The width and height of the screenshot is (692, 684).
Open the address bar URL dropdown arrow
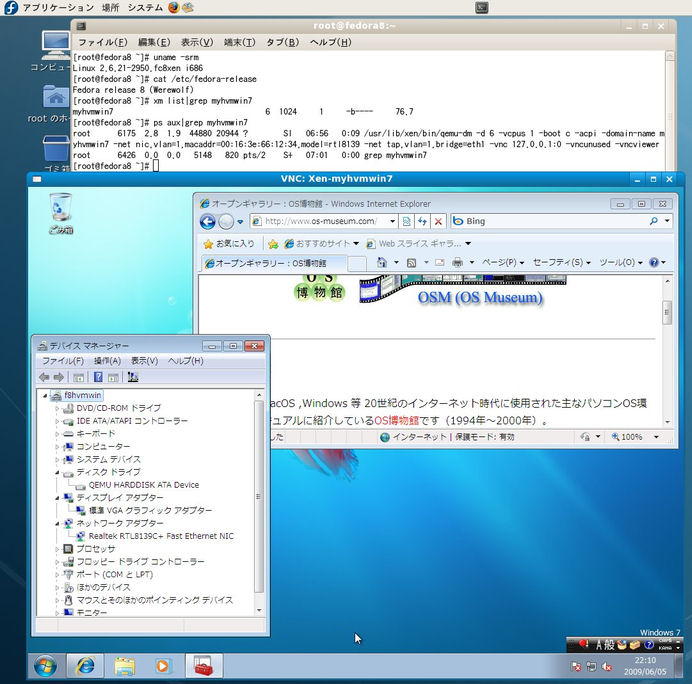[392, 221]
